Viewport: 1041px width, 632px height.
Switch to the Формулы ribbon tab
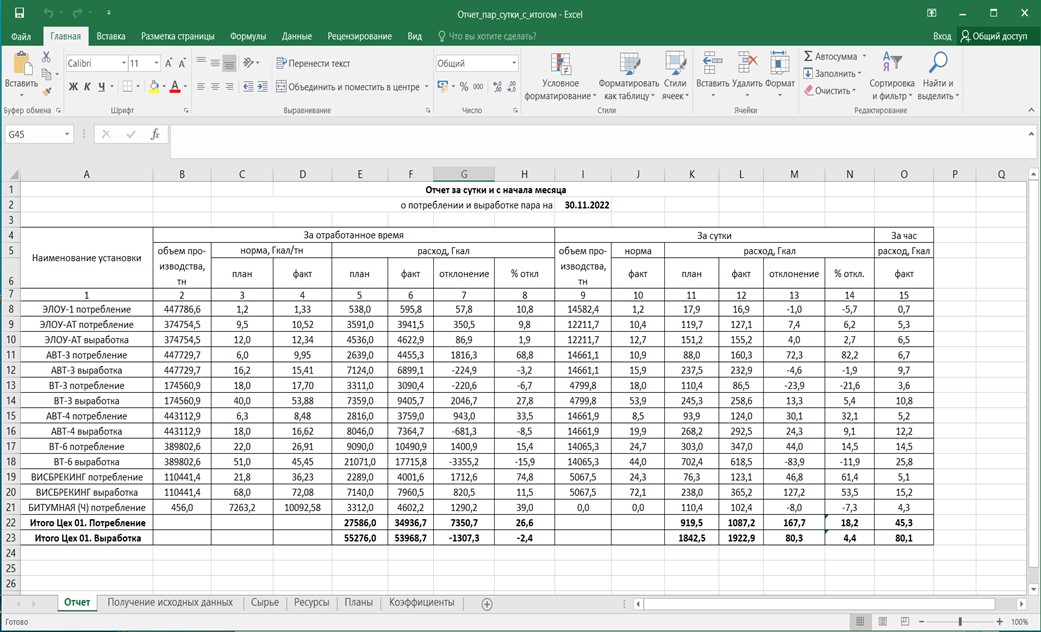point(248,36)
